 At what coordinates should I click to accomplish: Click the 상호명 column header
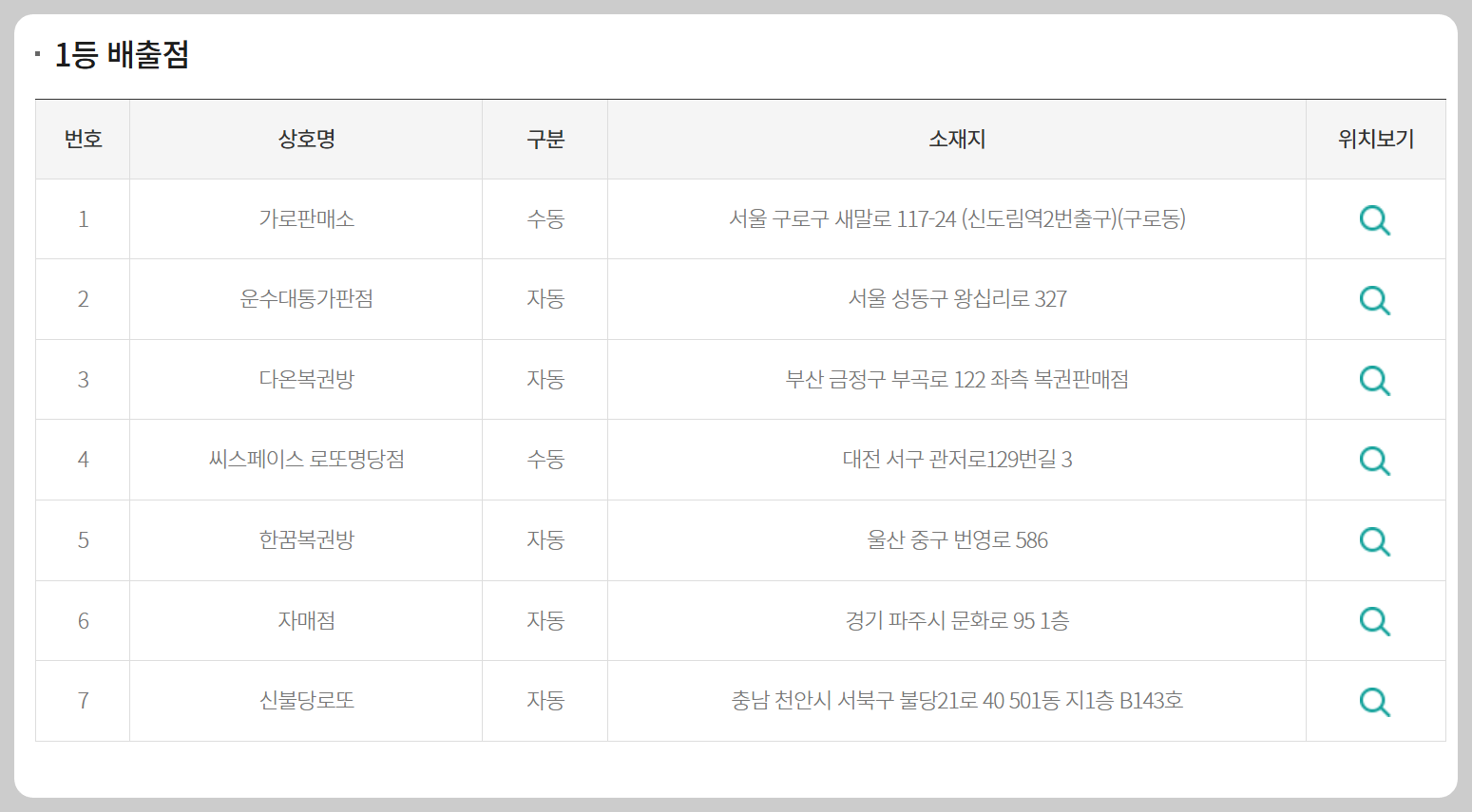(x=305, y=139)
